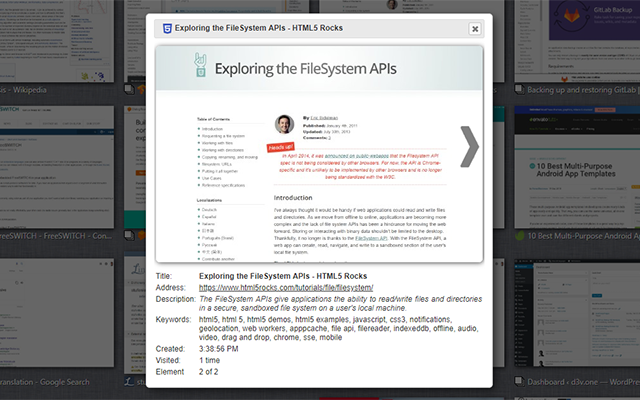Click the '10 Best Multi-Purpose Android' caption
The image size is (640, 400).
point(584,236)
